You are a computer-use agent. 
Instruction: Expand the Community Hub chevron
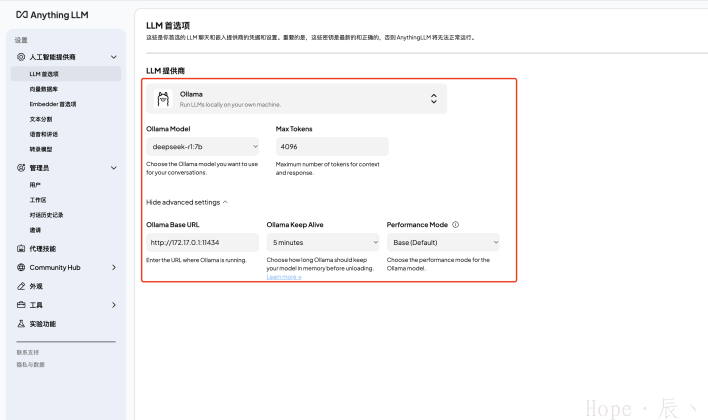114,267
